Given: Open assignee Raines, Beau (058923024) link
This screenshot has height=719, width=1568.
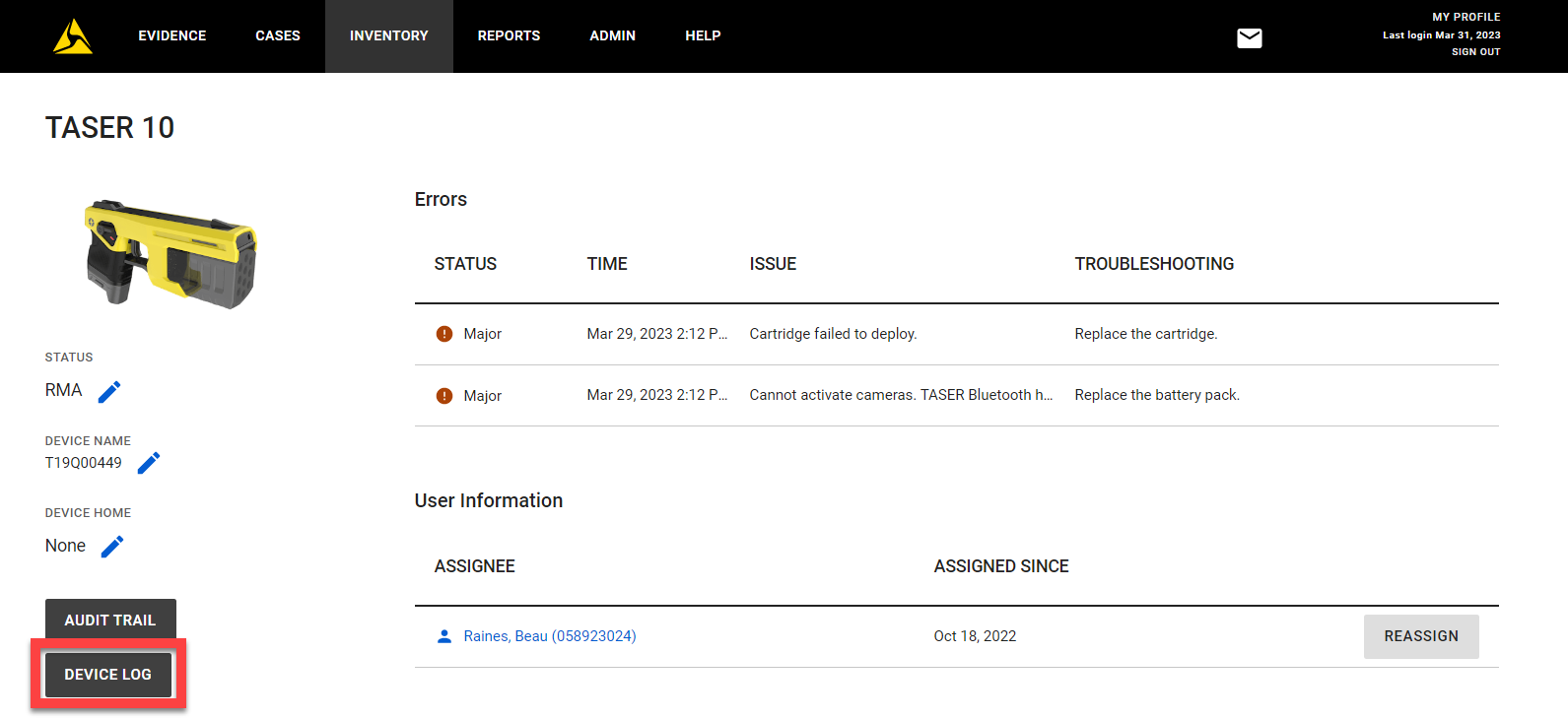Looking at the screenshot, I should point(550,636).
